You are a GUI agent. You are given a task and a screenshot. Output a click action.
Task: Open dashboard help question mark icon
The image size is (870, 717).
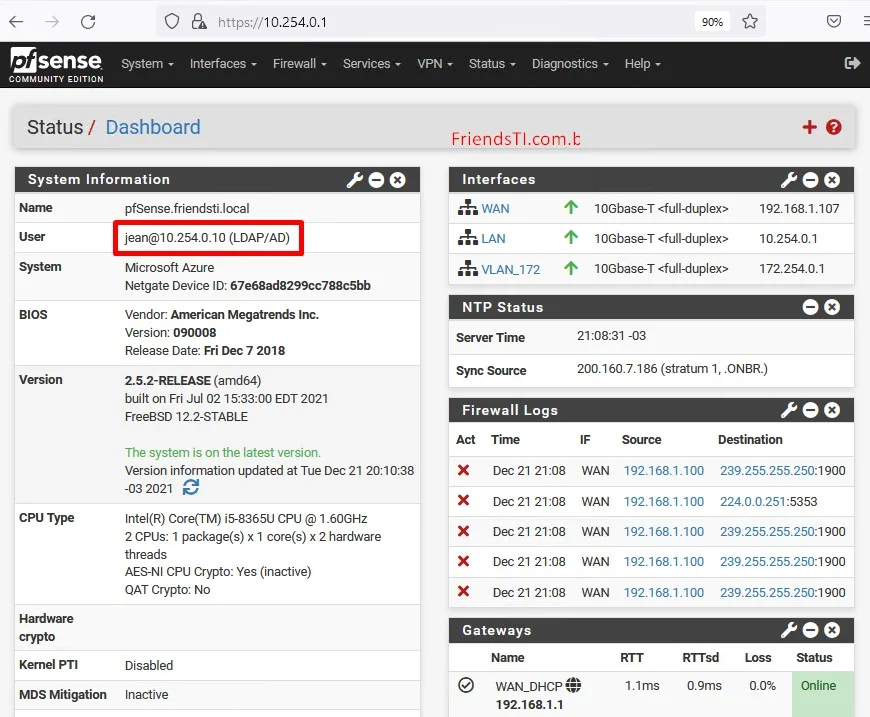tap(834, 127)
